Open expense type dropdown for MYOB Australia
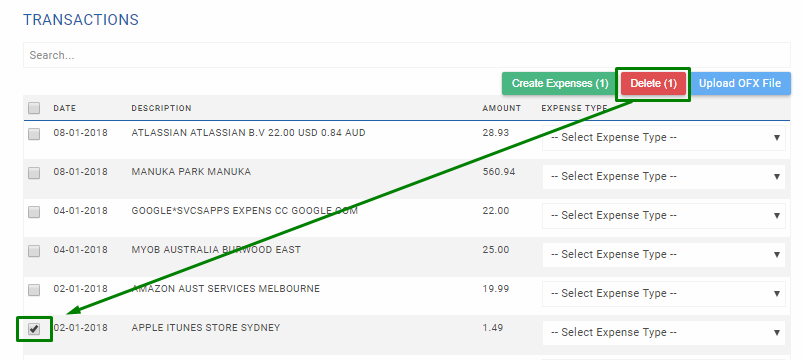The height and width of the screenshot is (360, 803). tap(664, 255)
